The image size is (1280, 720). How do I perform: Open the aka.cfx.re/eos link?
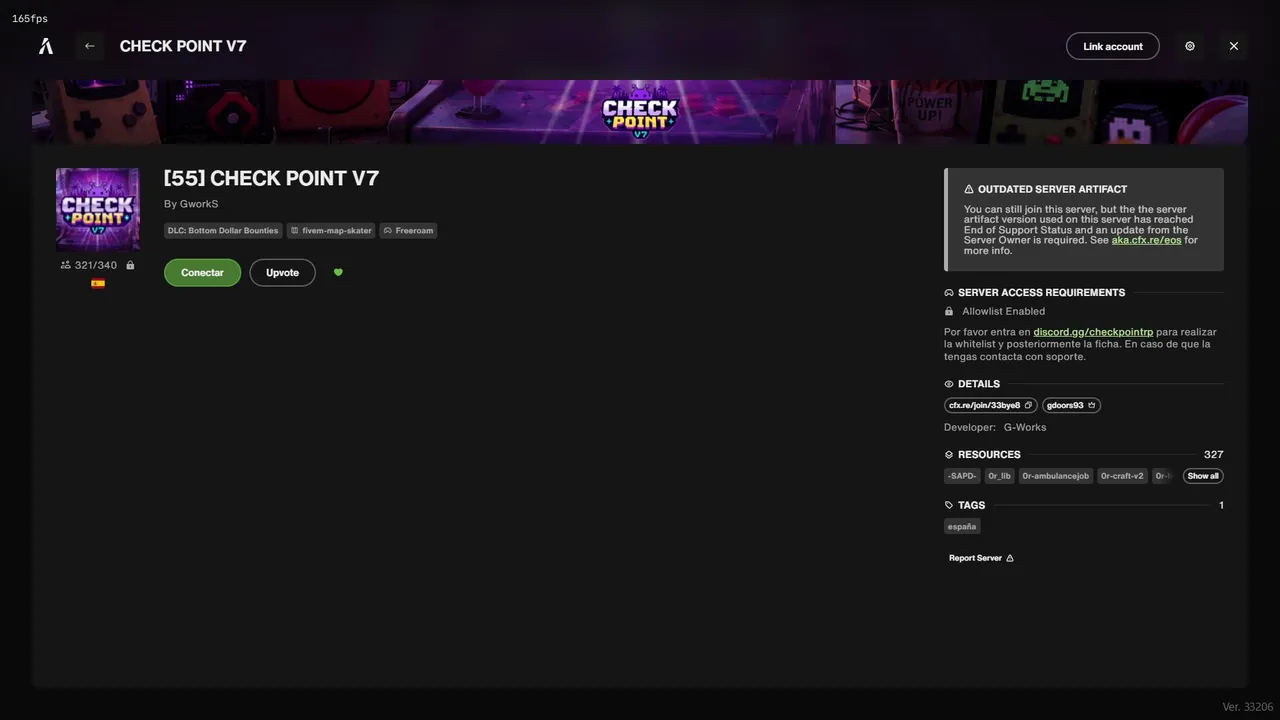coord(1146,240)
